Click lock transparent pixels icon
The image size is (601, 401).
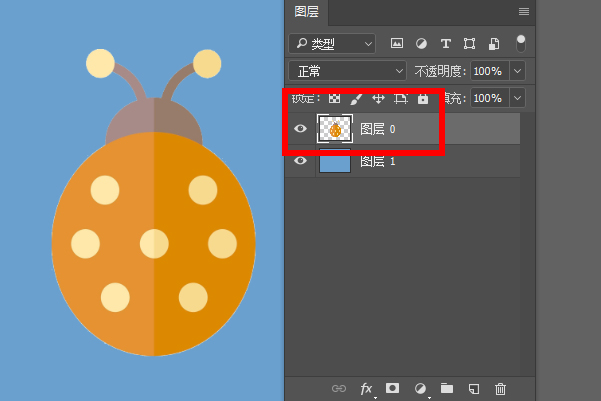334,99
